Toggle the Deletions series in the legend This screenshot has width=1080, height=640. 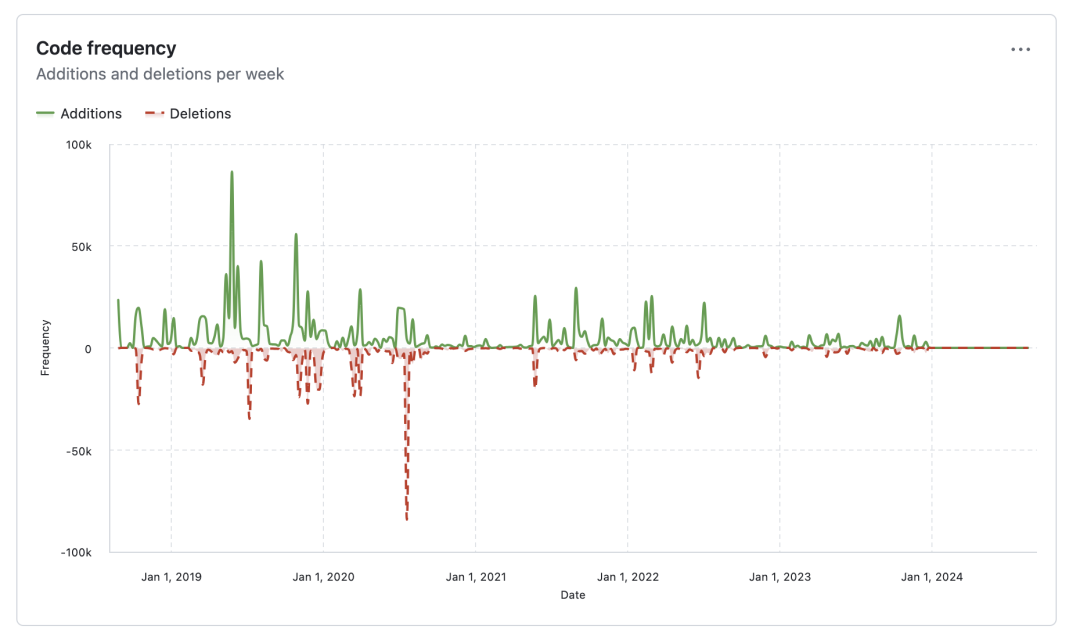point(200,114)
